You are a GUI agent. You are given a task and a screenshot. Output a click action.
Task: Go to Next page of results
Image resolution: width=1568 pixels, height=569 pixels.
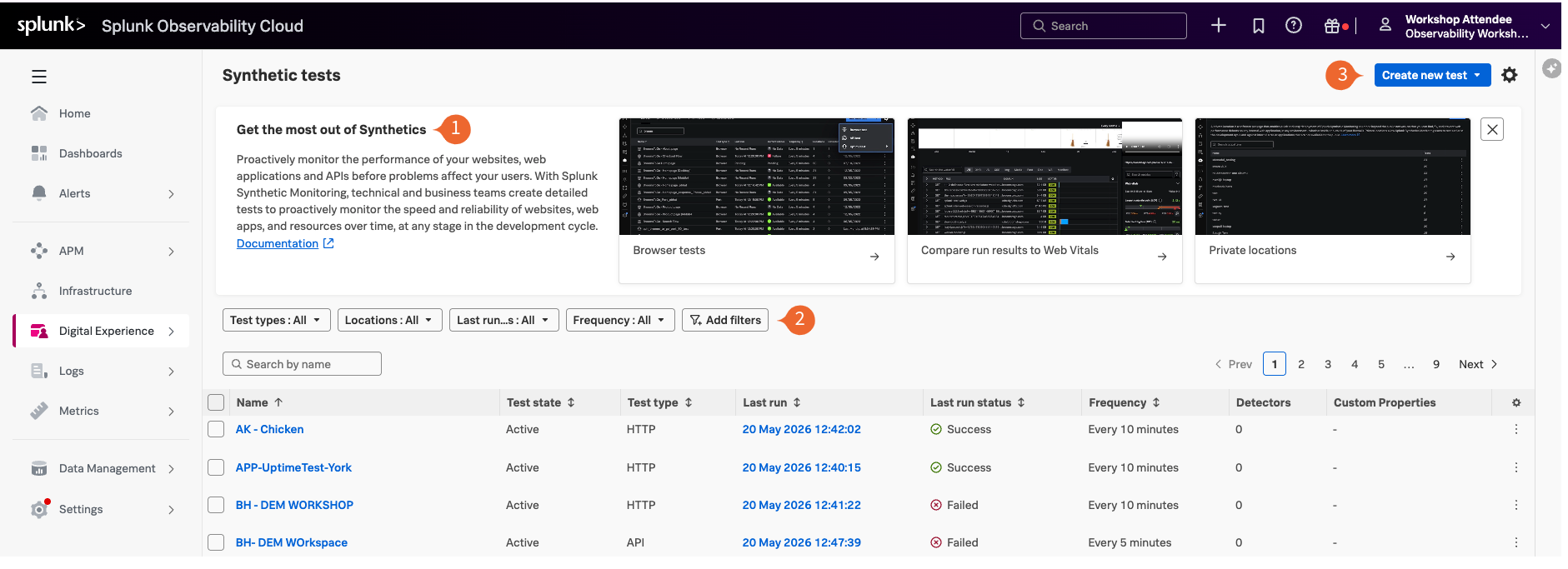coord(1478,364)
